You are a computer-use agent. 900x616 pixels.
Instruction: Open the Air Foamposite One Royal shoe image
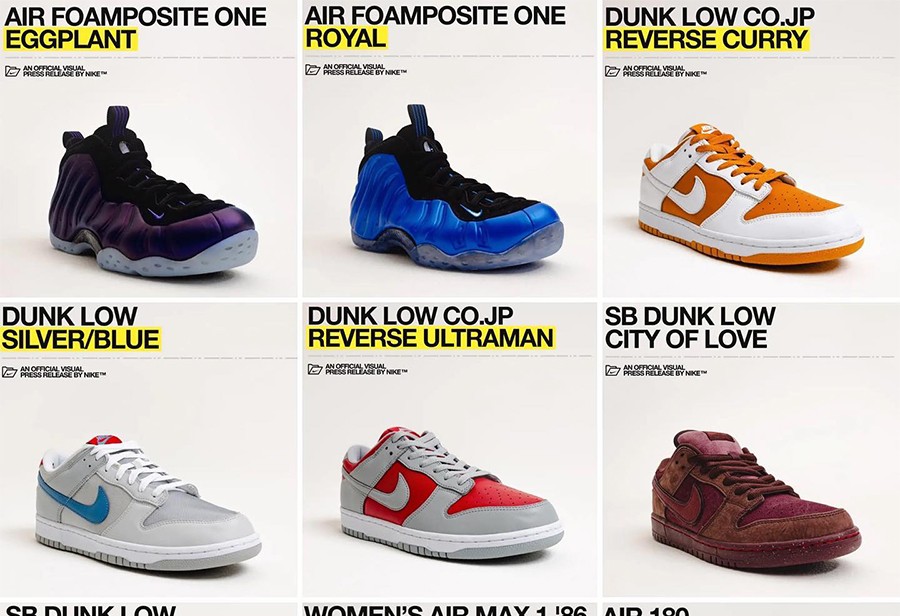[456, 187]
